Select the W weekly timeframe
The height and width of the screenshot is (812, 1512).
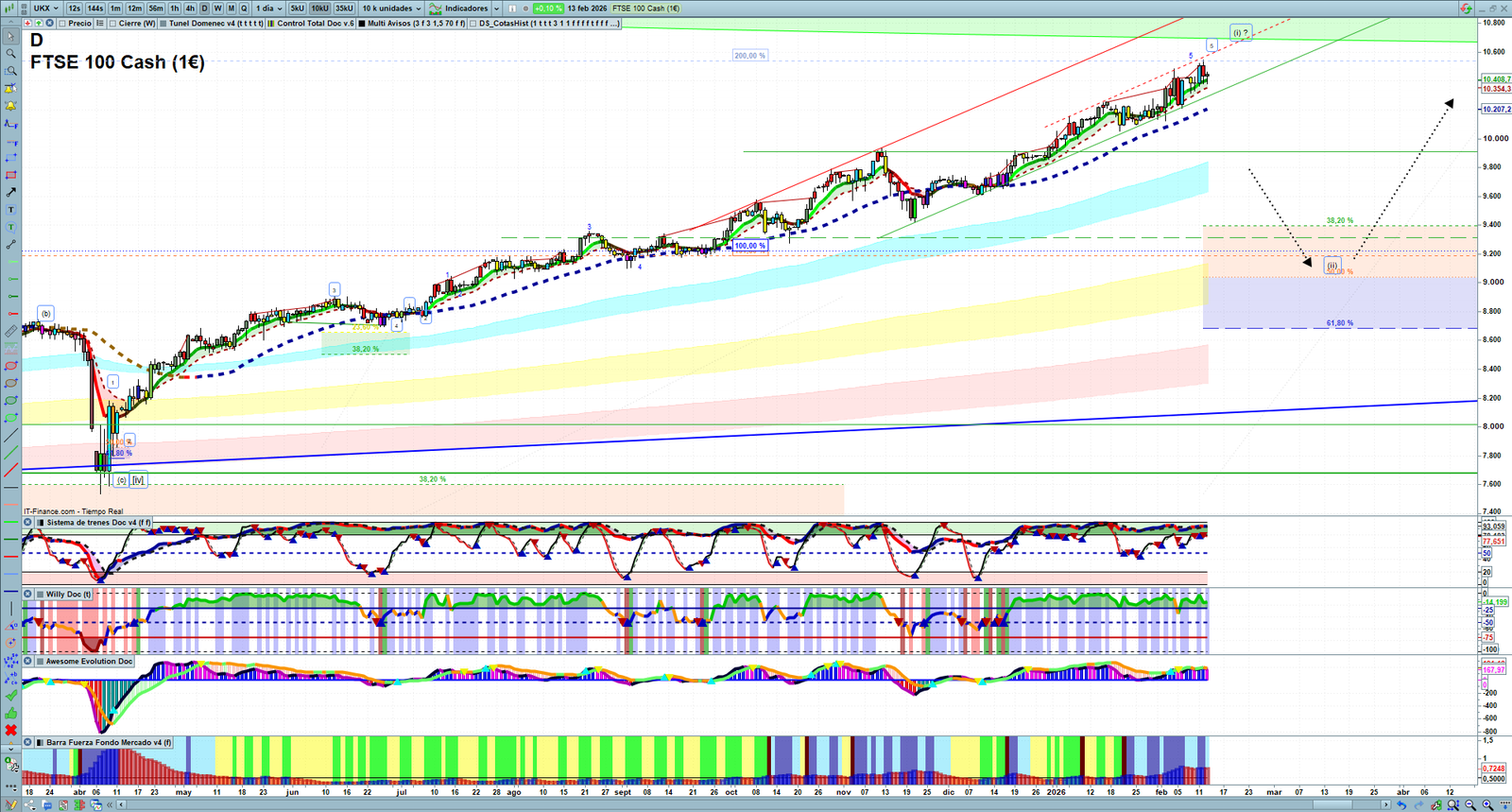coord(217,9)
